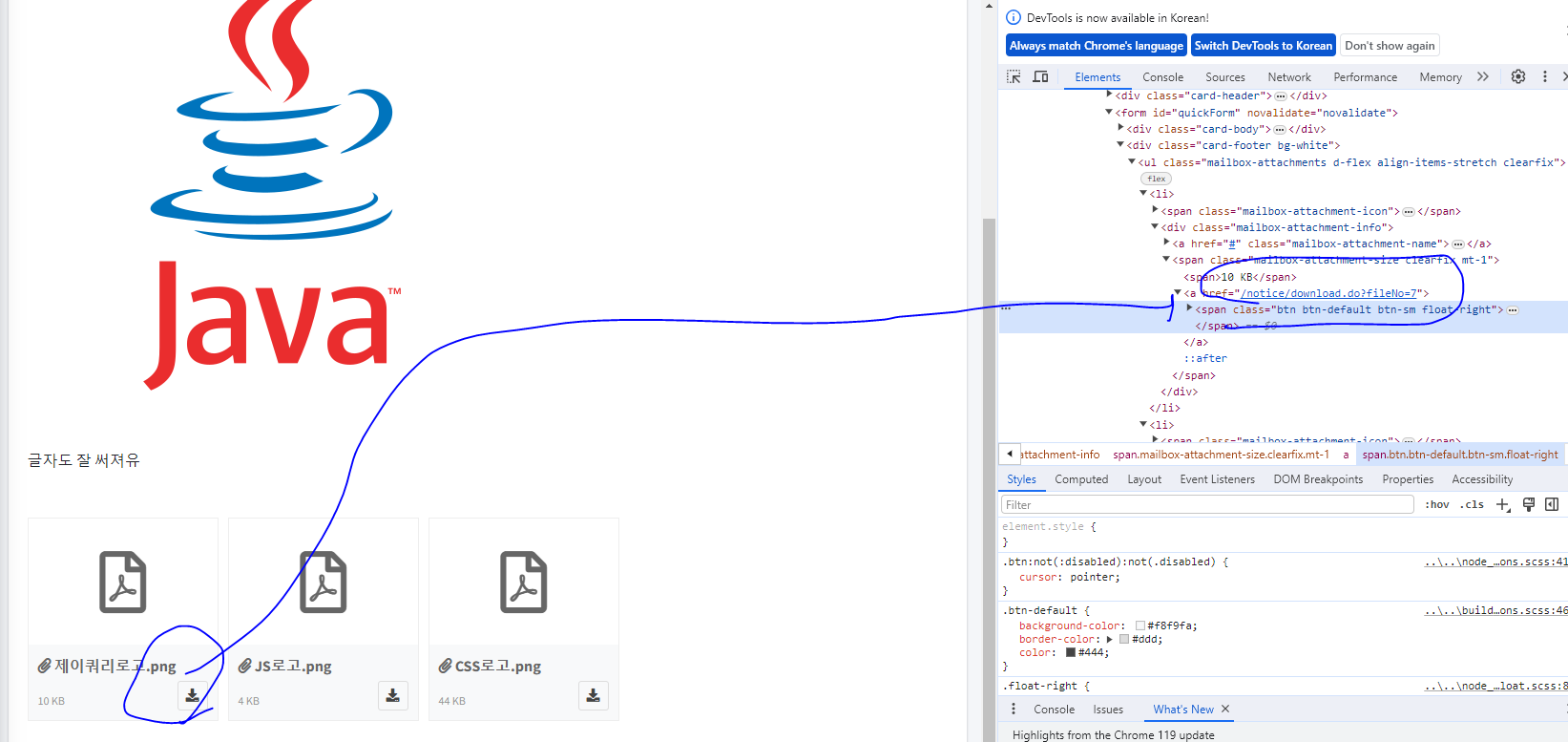Expand border-color shorthand triangle
This screenshot has height=742, width=1568.
[1110, 639]
